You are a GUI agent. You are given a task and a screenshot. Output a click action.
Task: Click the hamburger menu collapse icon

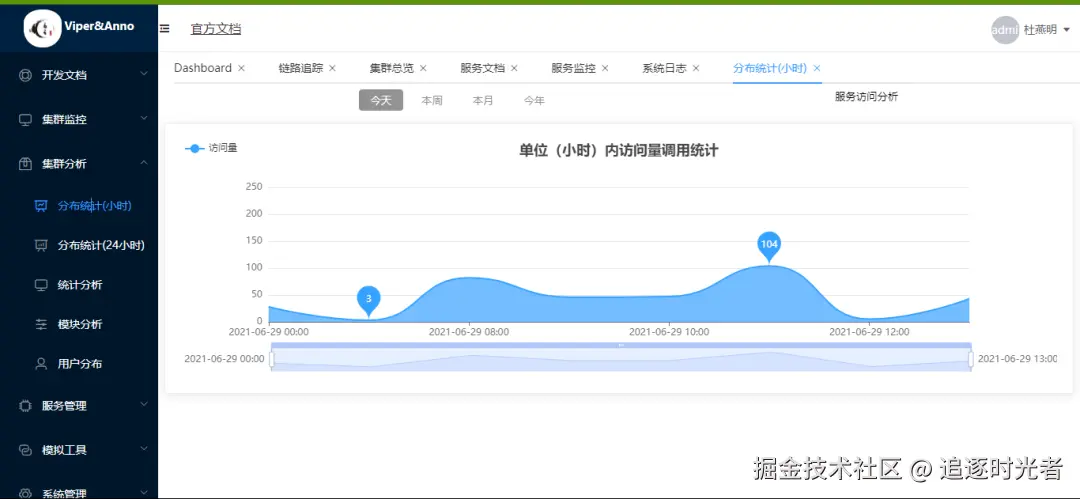(165, 29)
